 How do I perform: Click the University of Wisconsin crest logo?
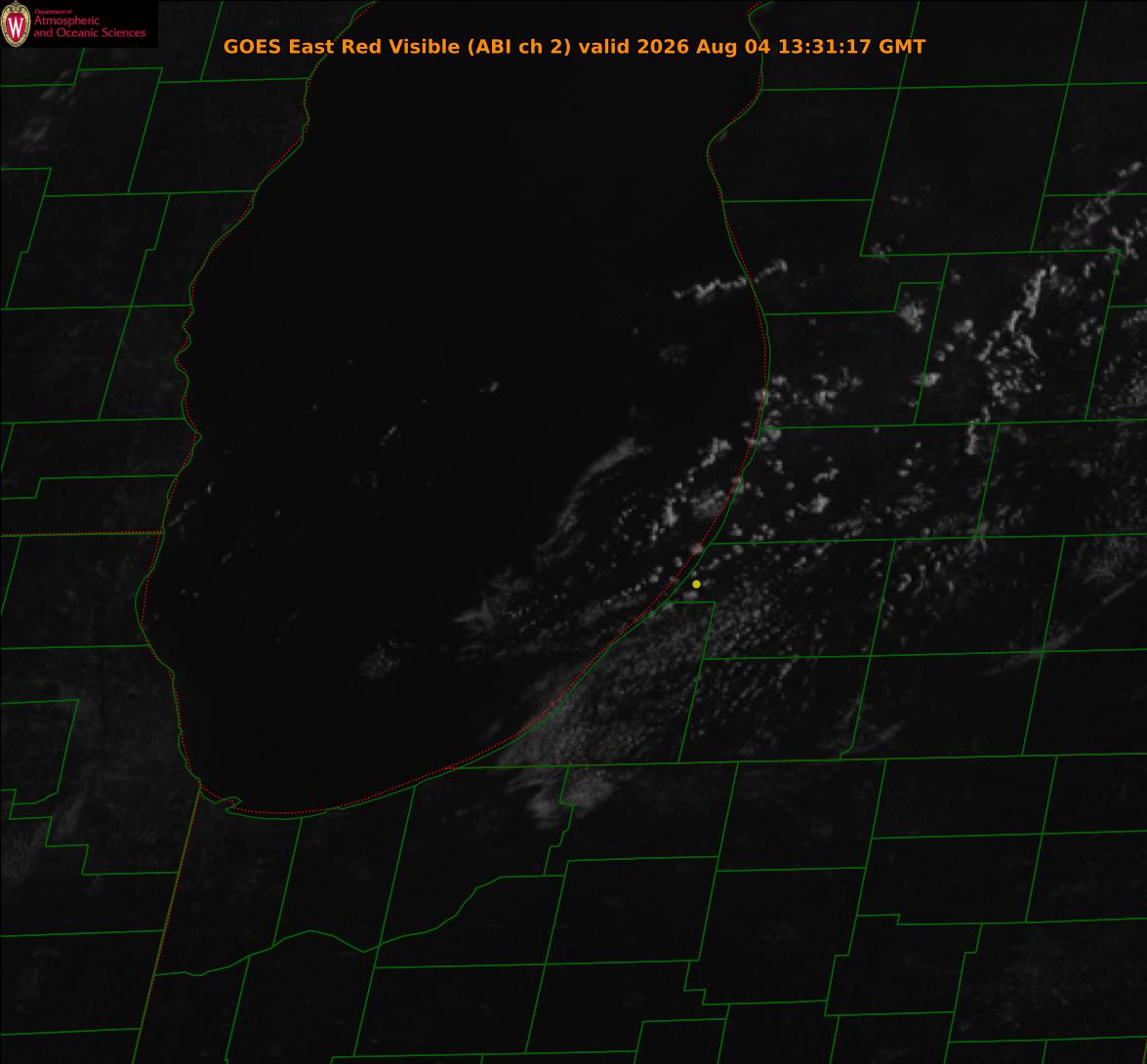16,24
